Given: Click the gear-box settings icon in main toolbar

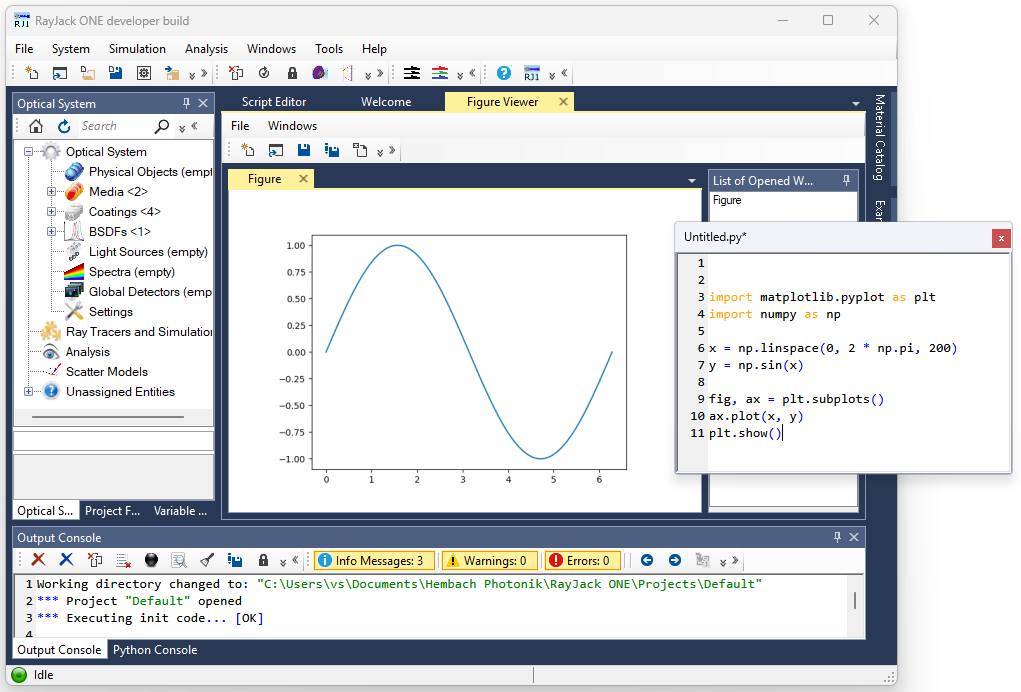Looking at the screenshot, I should pos(144,73).
